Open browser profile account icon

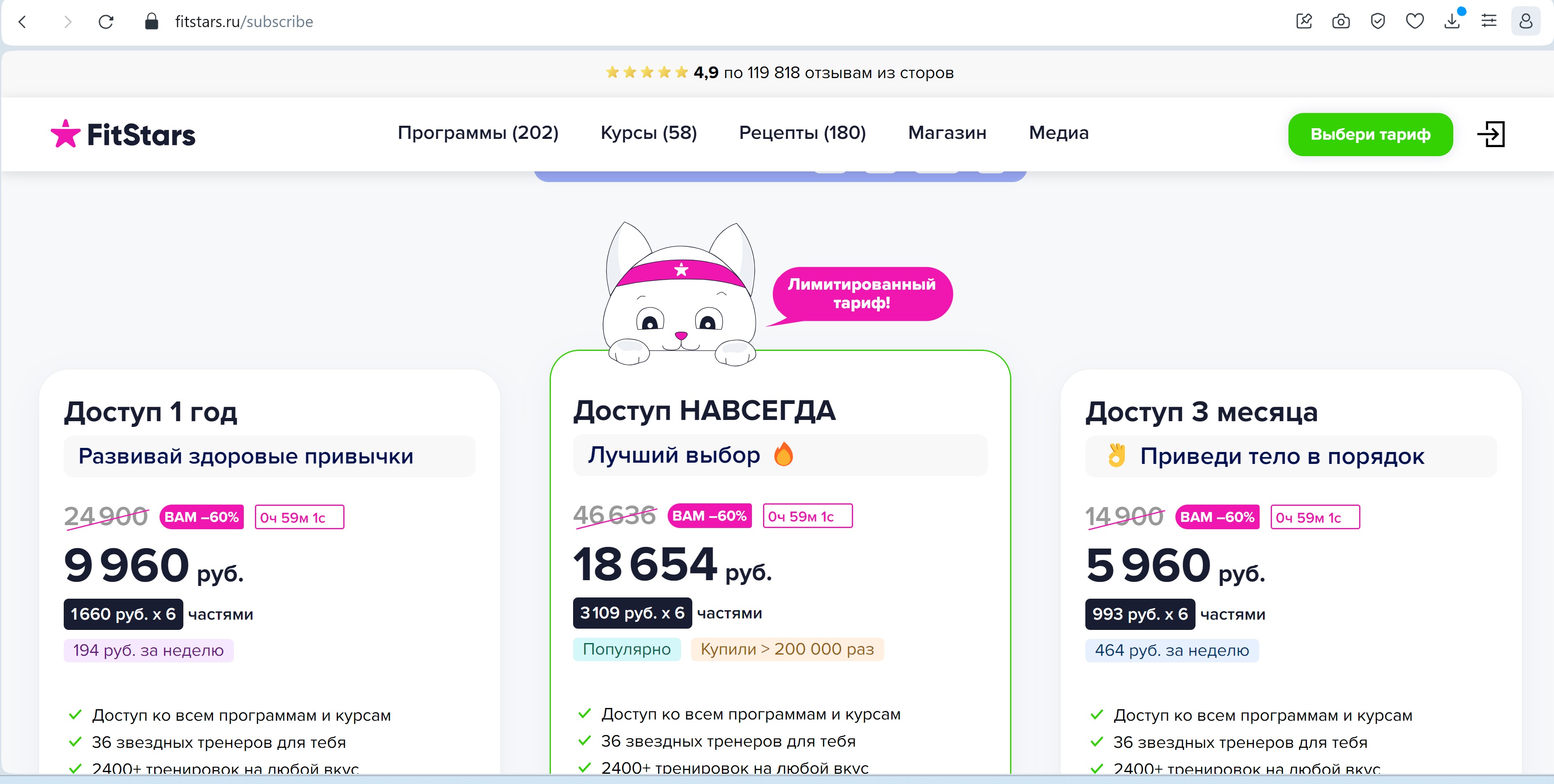tap(1526, 22)
